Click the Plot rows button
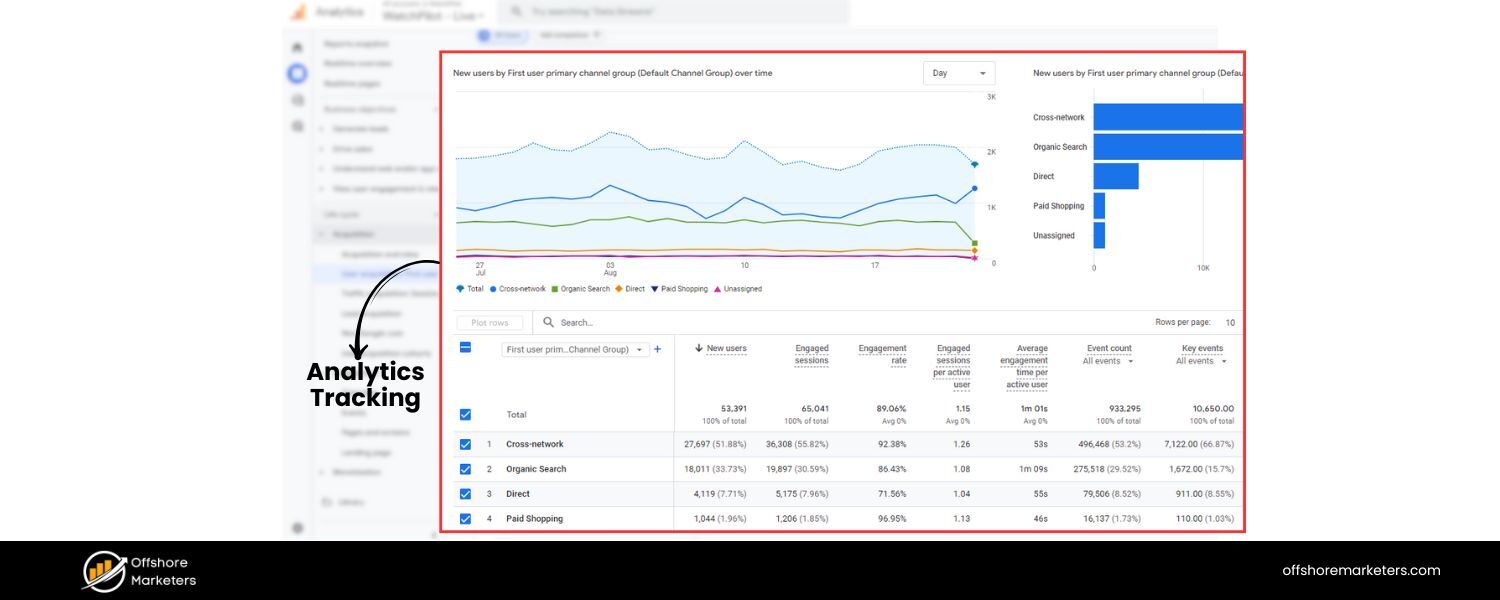 pos(490,322)
